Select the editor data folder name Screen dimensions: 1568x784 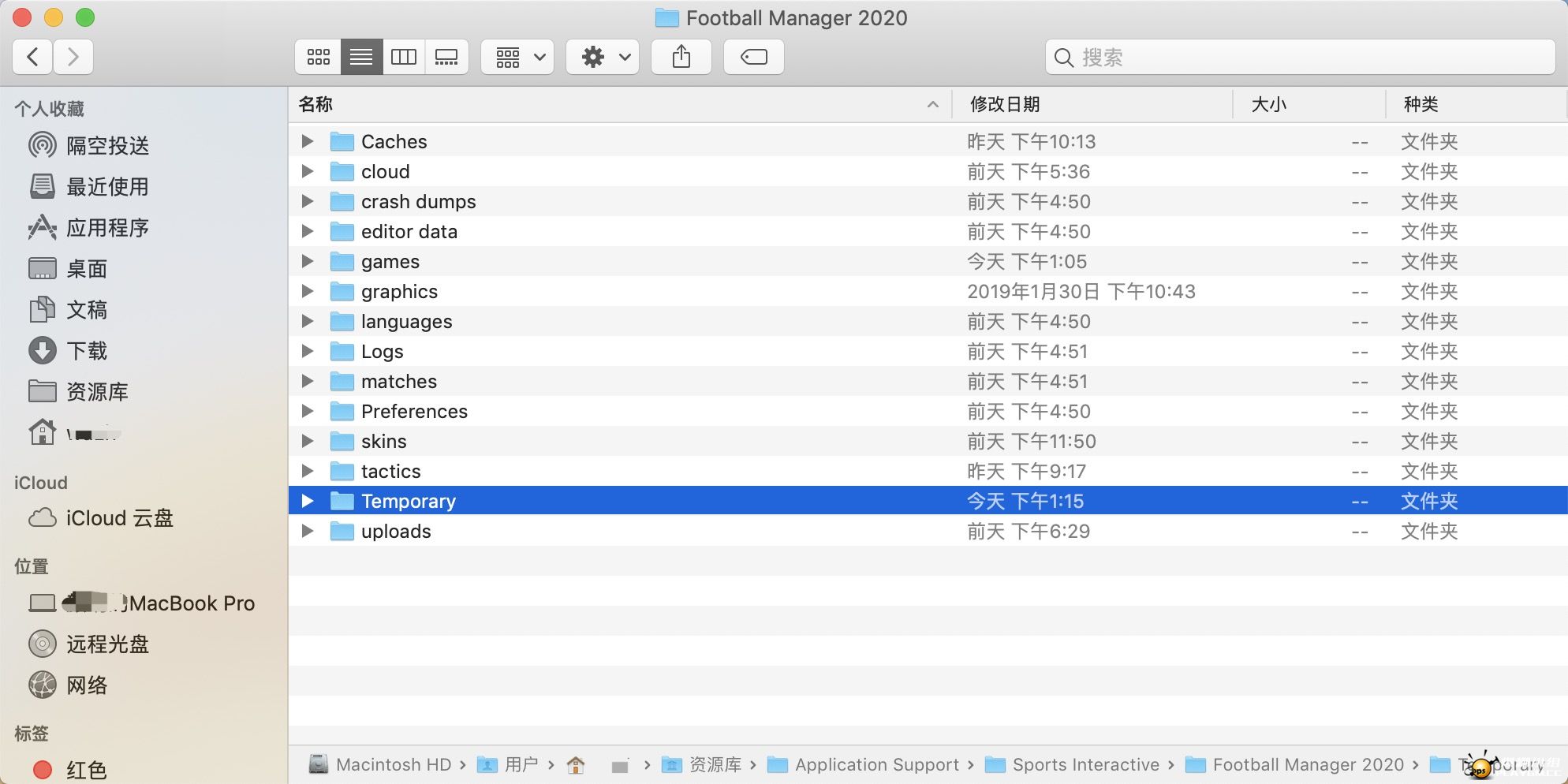pos(409,231)
